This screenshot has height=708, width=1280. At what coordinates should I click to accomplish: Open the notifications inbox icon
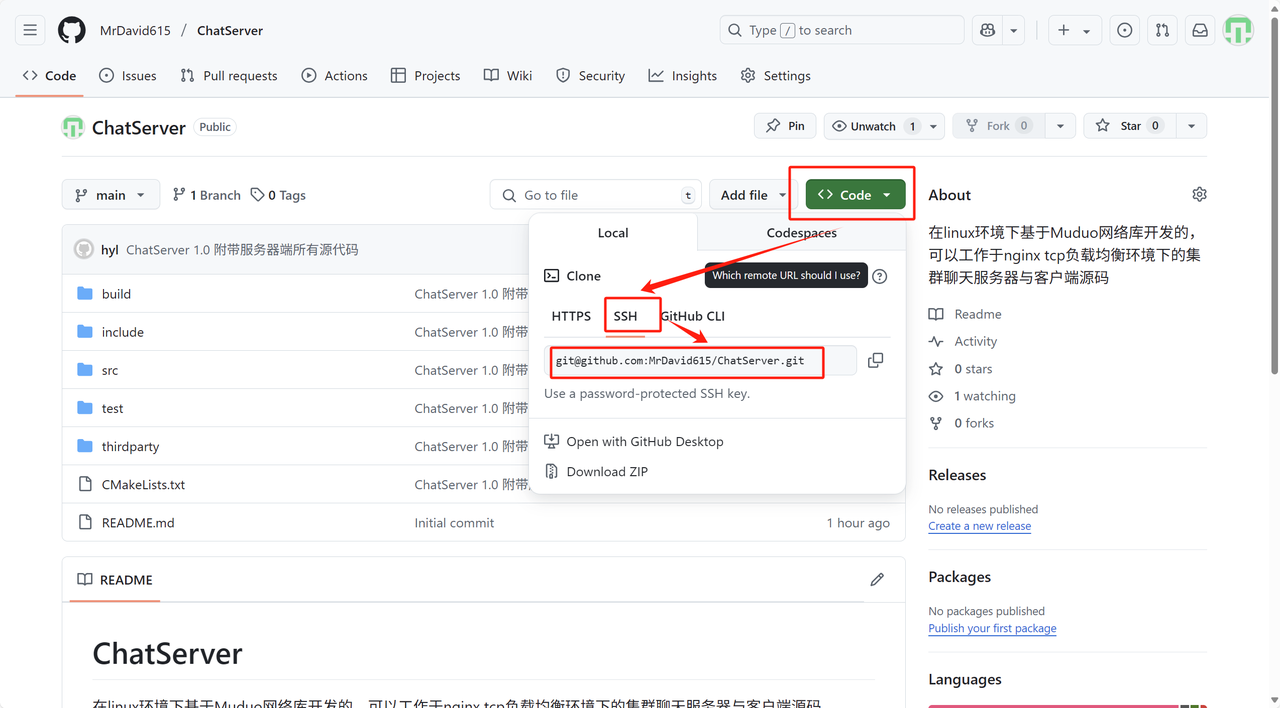pos(1200,30)
